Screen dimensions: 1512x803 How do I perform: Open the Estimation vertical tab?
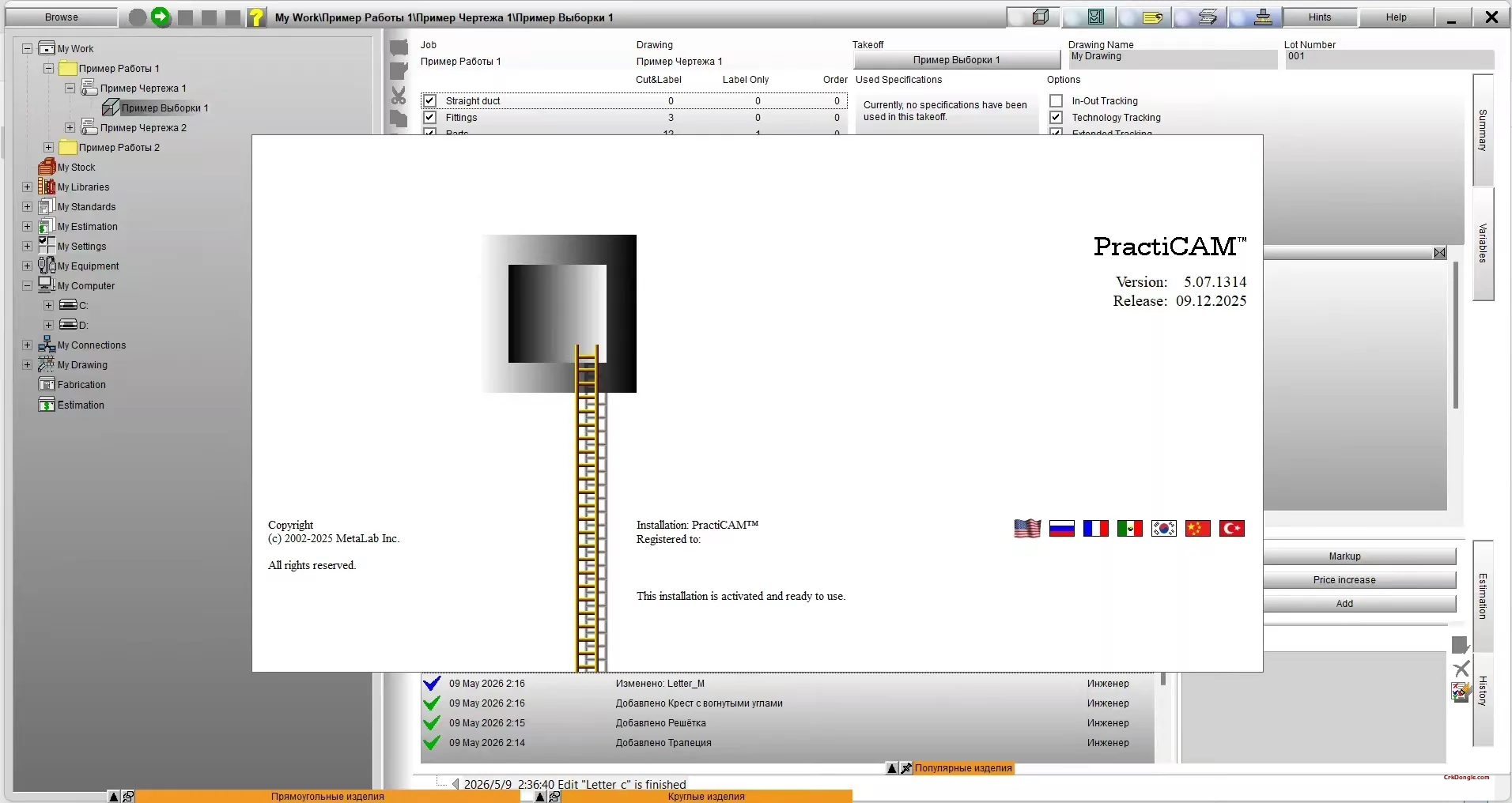tap(1483, 596)
